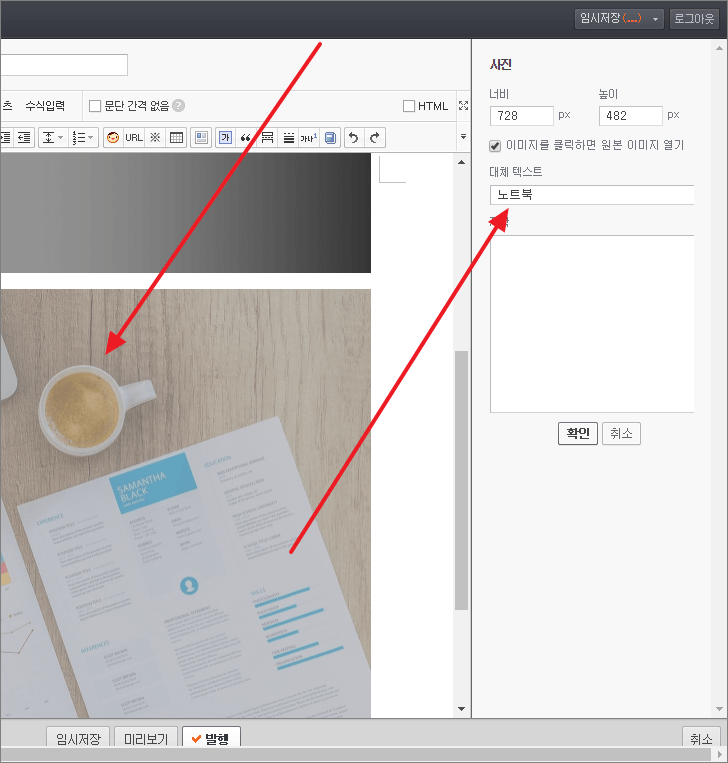Expand the toolbar with the small down arrow
Screen dimensions: 728x763
tap(463, 137)
